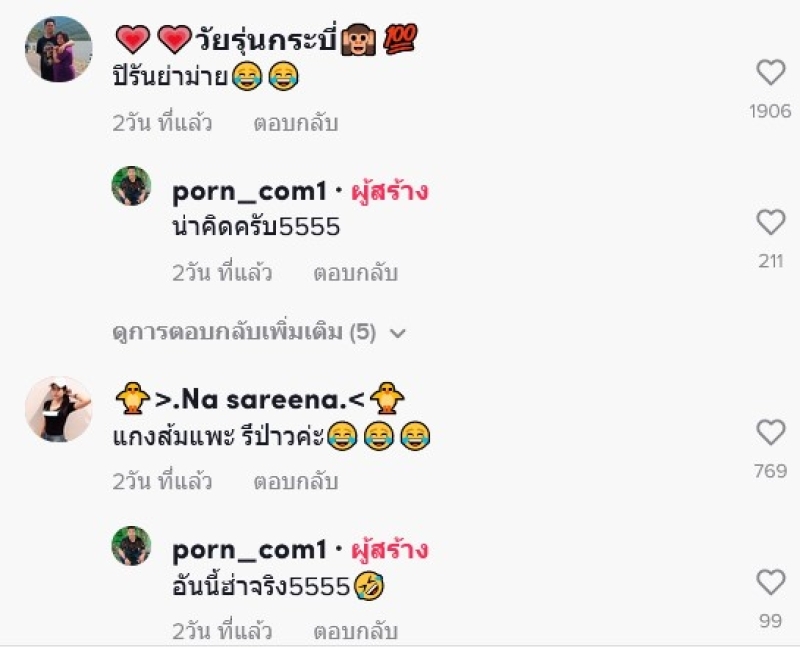Screen dimensions: 800x648
Task: Select the comment text 'ปีรันย่าม่าย'
Action: (170, 77)
